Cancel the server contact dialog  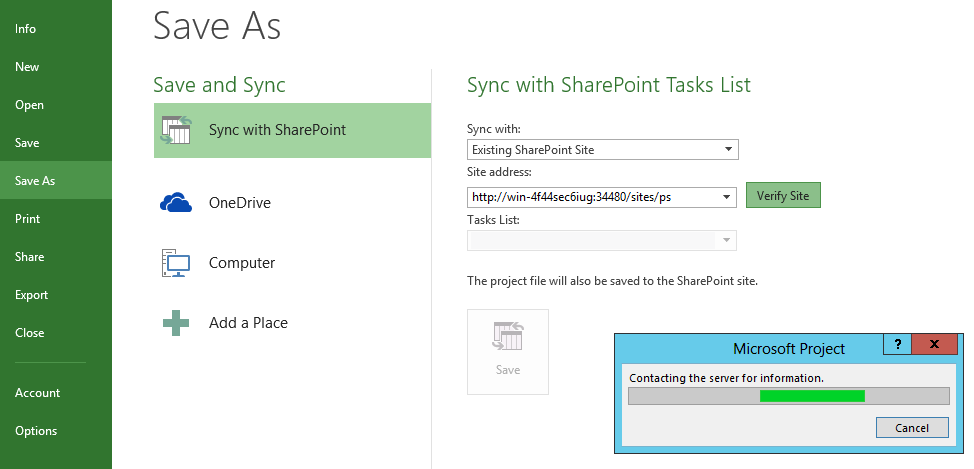(x=912, y=428)
